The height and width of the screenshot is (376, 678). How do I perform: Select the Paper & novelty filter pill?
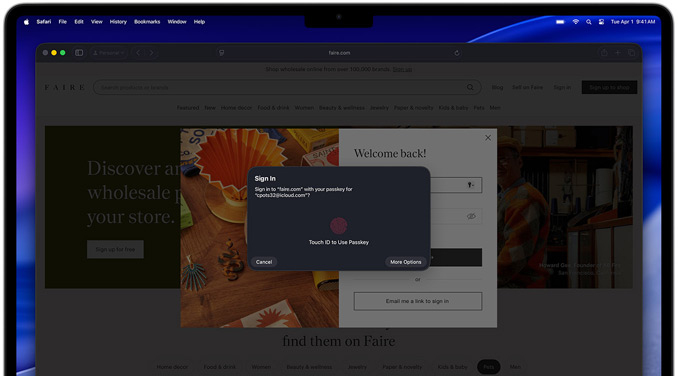coord(402,367)
